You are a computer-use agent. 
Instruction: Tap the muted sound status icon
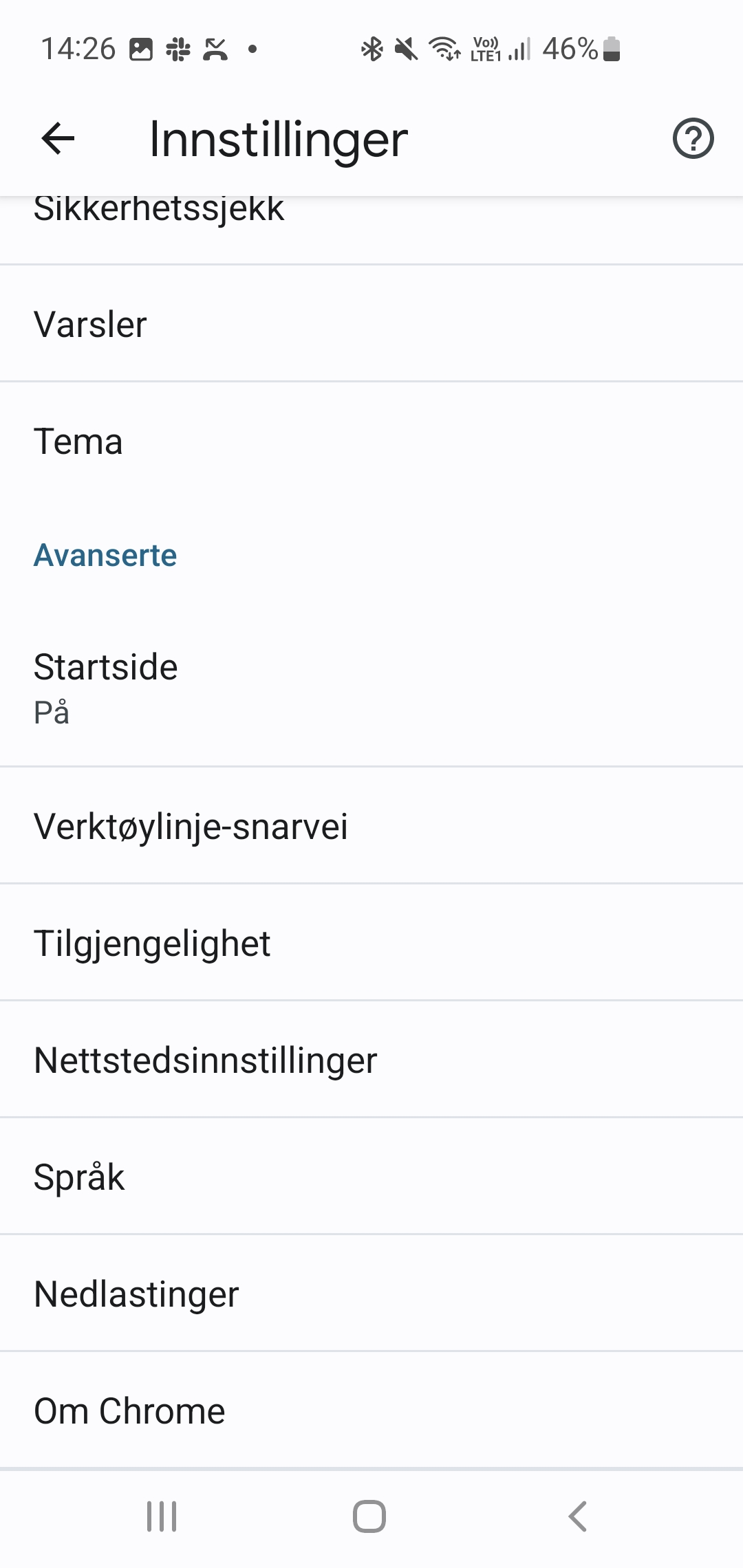pyautogui.click(x=406, y=49)
